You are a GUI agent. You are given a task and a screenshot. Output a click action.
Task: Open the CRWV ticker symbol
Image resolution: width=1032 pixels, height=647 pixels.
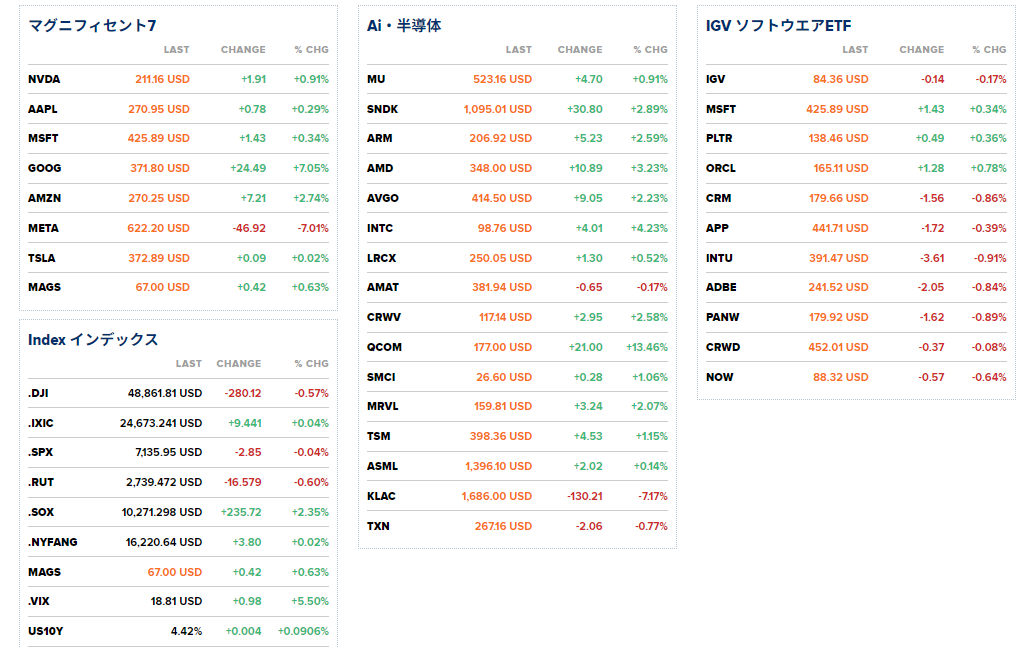[x=384, y=317]
